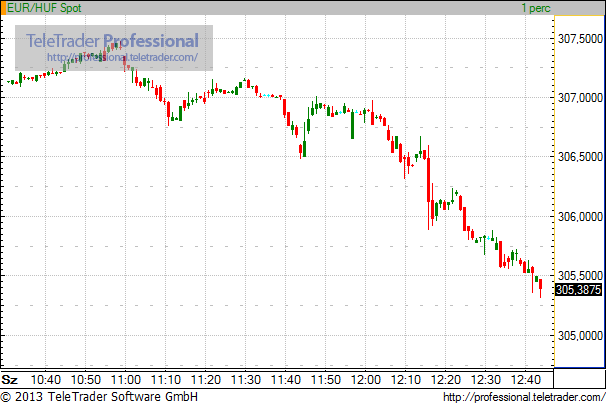This screenshot has height=406, width=606.
Task: Click the 305,5000 price axis label
Action: tap(580, 276)
